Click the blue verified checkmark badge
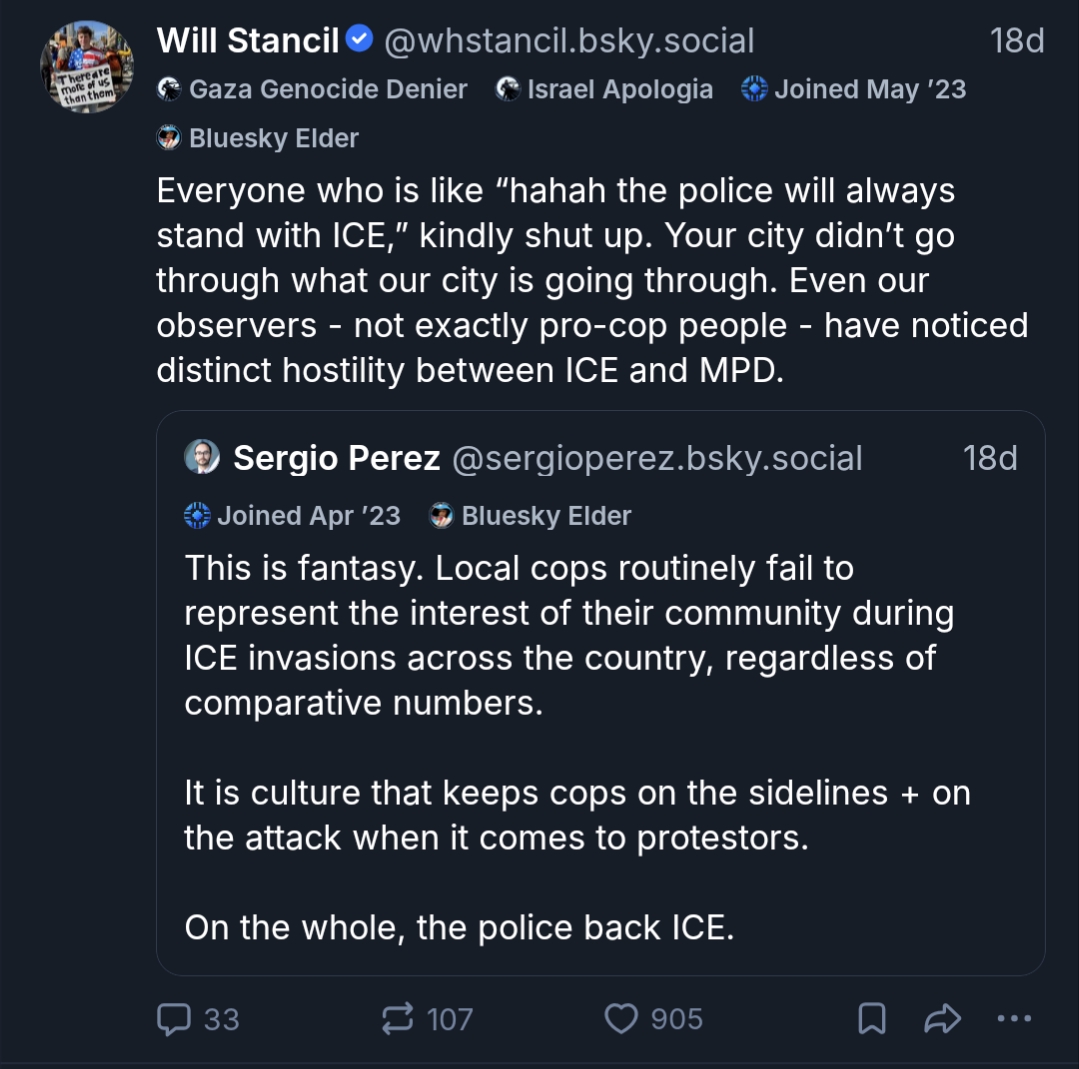 pos(359,40)
